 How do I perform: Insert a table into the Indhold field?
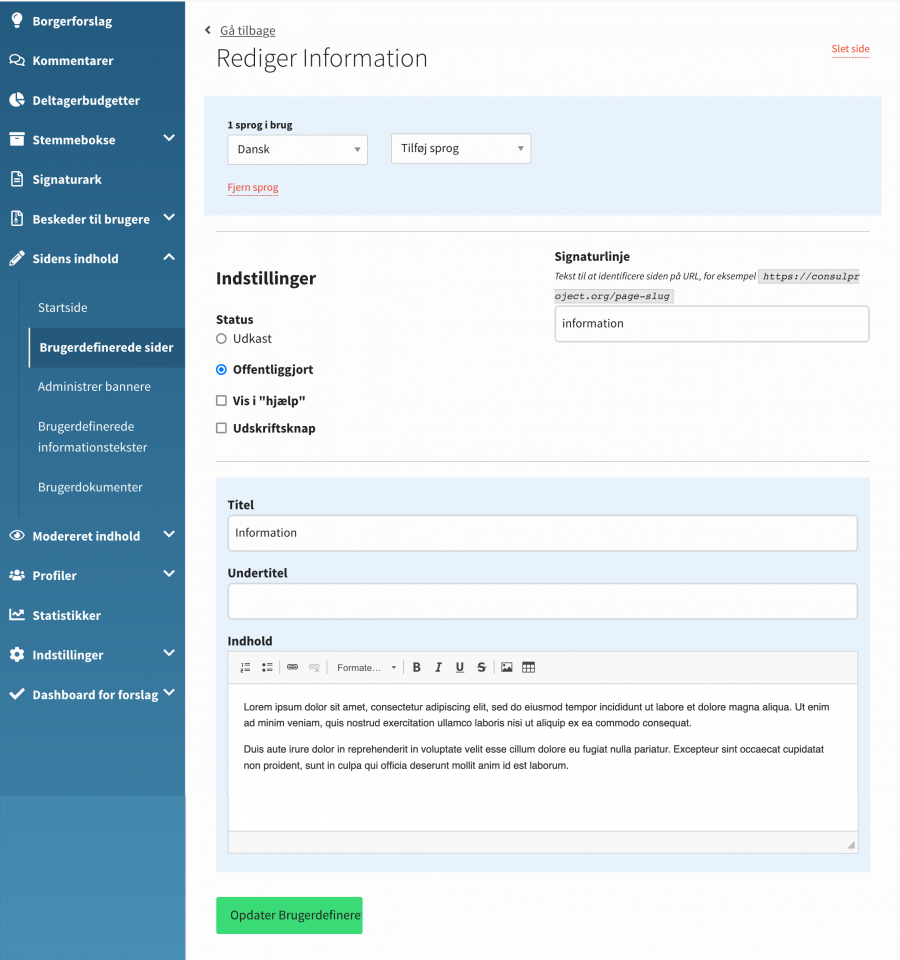528,667
